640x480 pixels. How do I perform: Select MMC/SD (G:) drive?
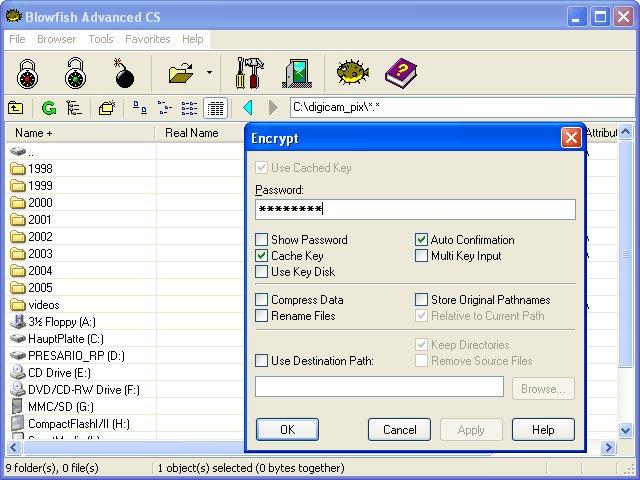coord(52,407)
